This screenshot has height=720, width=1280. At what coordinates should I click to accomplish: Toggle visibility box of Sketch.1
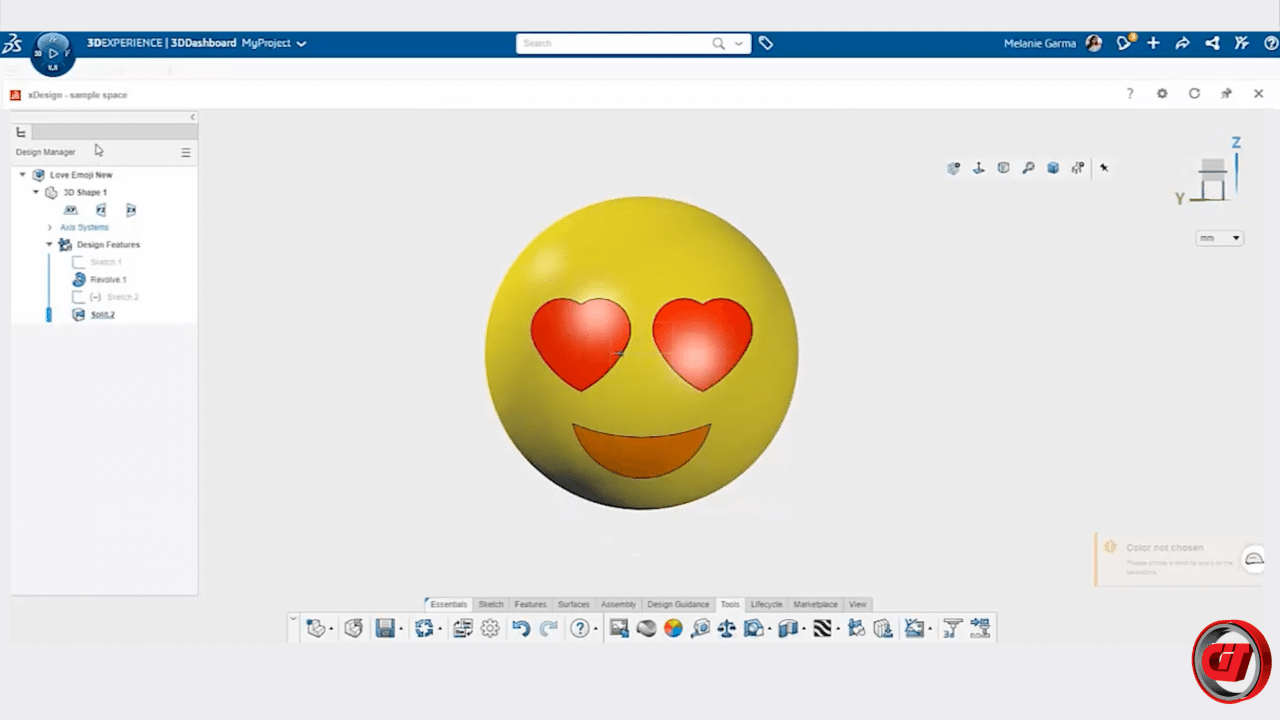79,262
